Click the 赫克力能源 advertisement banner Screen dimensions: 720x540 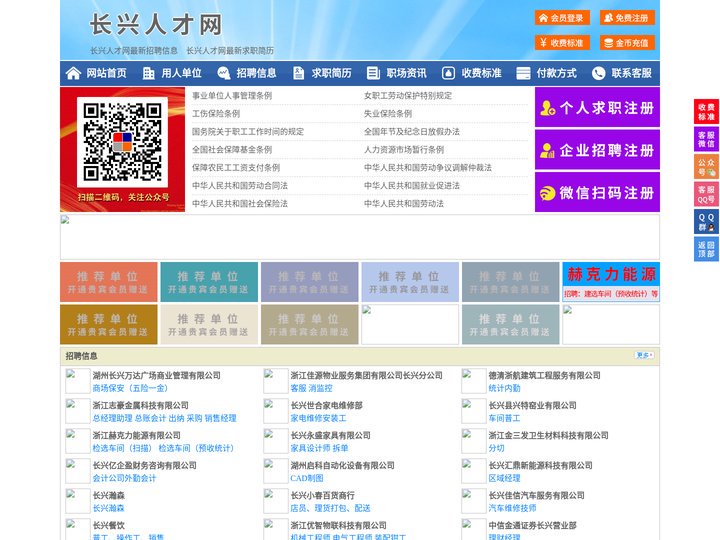click(x=611, y=282)
